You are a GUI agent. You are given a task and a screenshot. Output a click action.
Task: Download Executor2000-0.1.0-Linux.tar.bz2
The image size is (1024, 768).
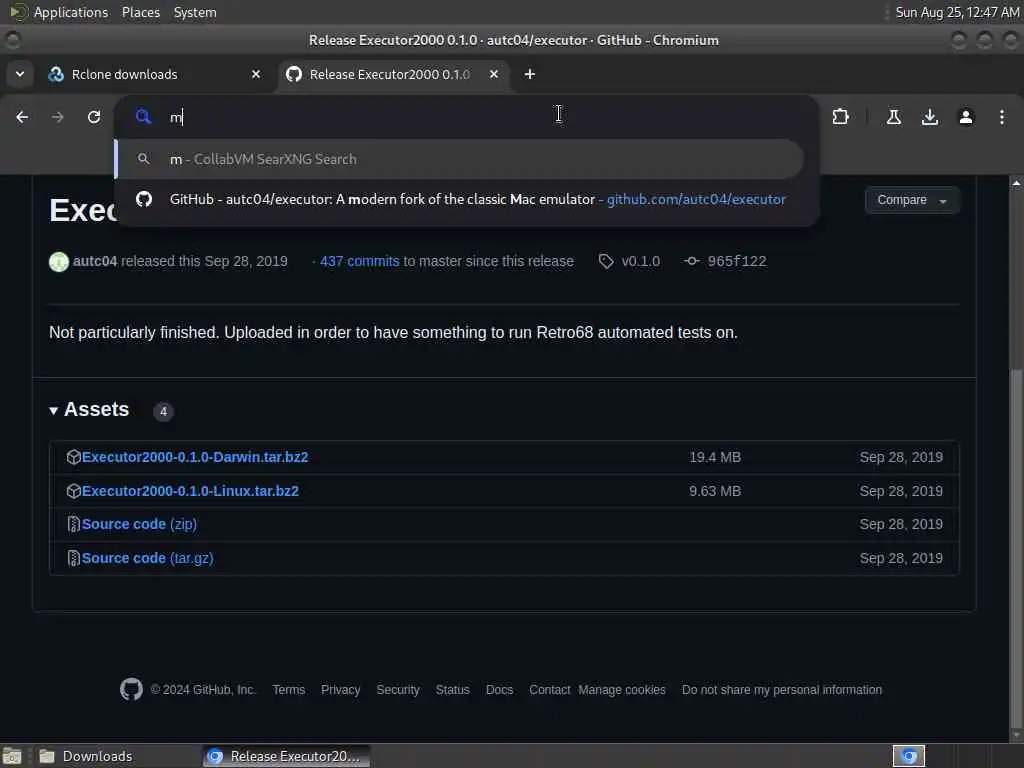190,491
